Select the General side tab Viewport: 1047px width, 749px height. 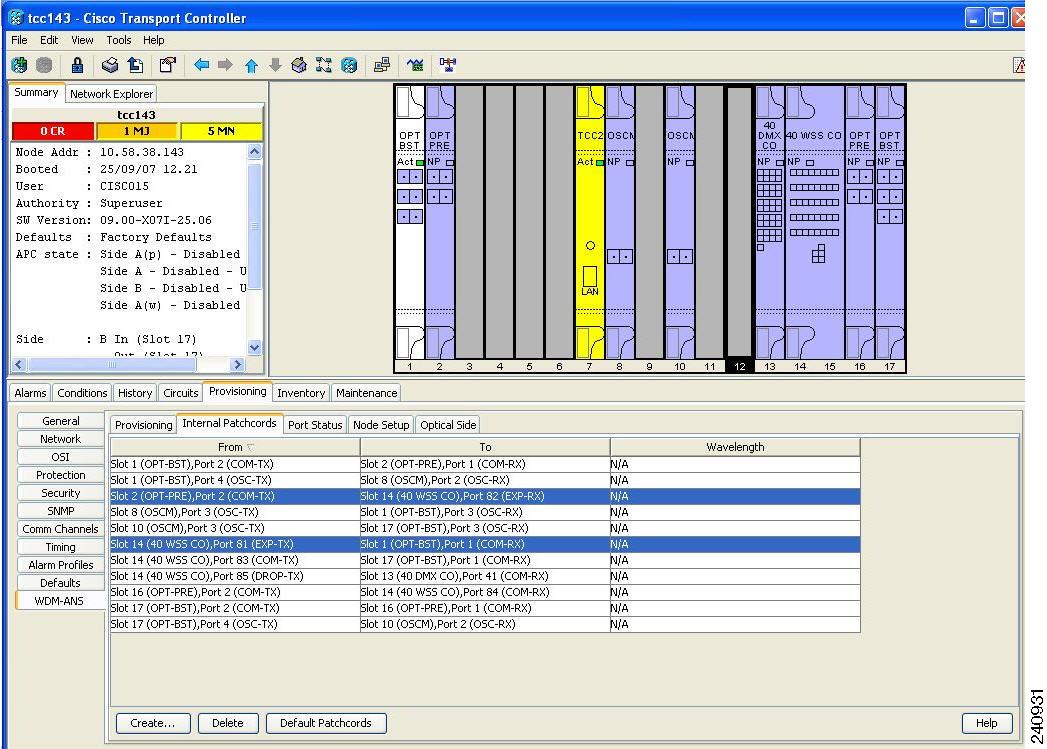(61, 421)
